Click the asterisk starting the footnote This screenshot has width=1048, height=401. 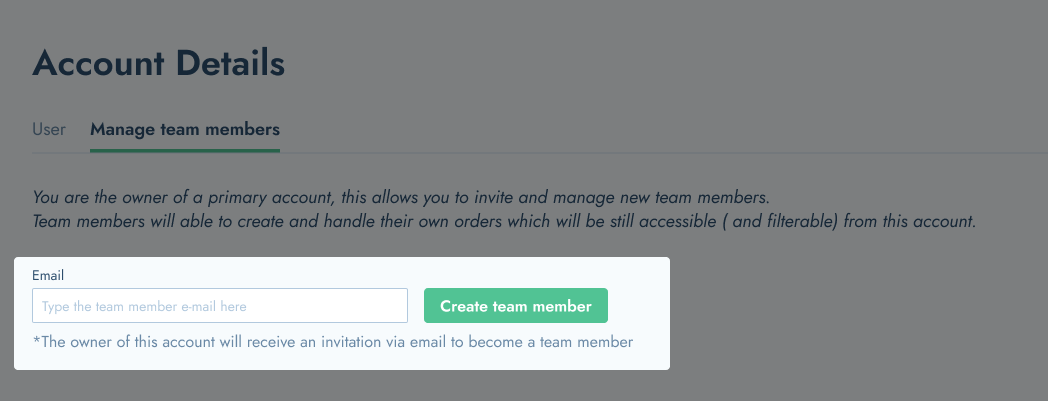tap(36, 340)
